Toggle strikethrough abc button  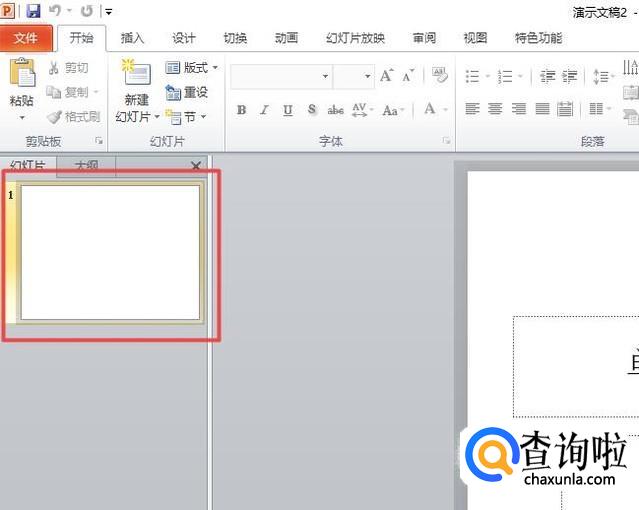pos(335,110)
